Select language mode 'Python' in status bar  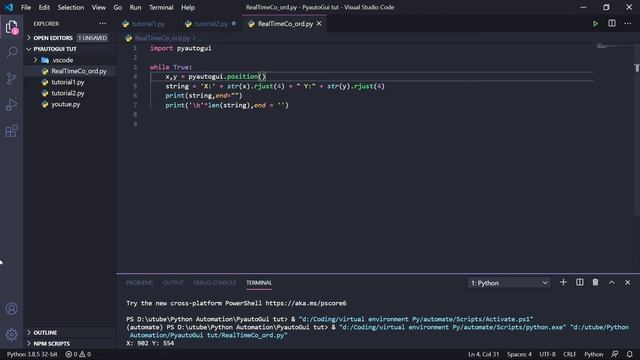[x=593, y=354]
